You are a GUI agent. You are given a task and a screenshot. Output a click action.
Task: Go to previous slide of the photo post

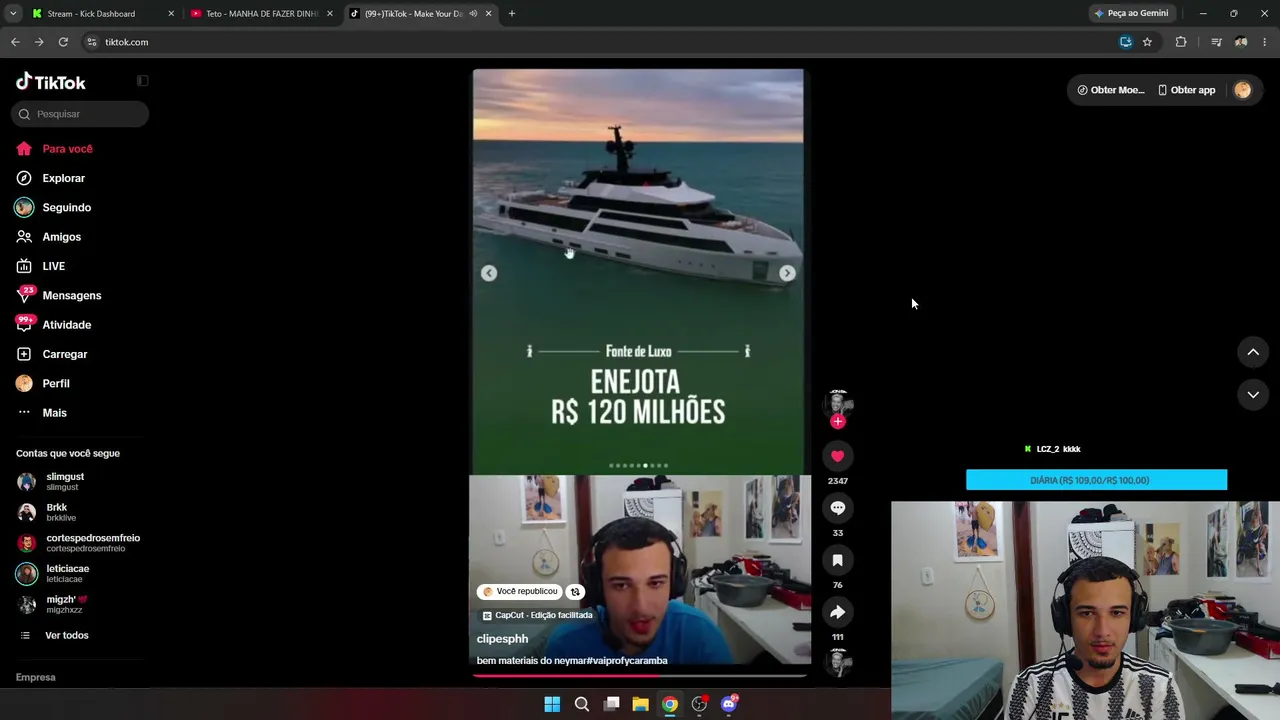(489, 273)
